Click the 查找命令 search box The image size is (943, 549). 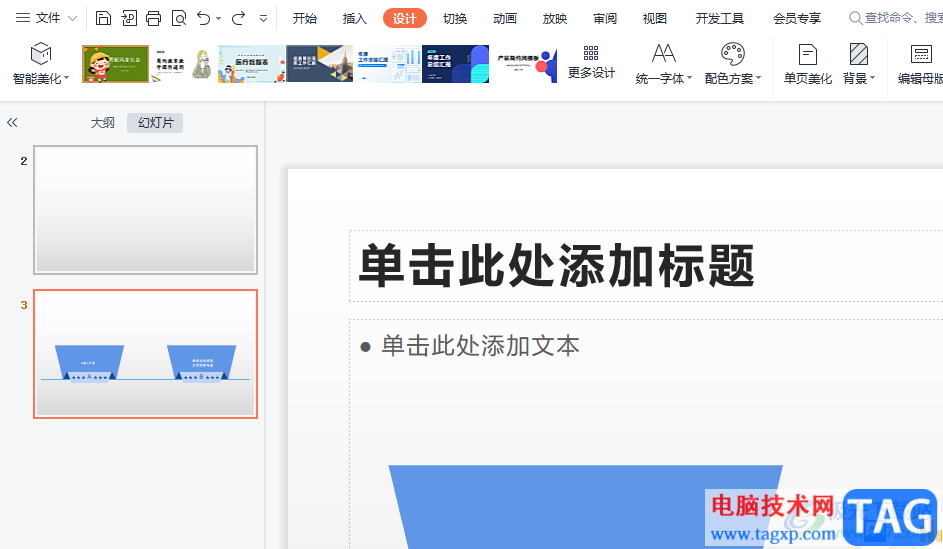click(x=895, y=19)
